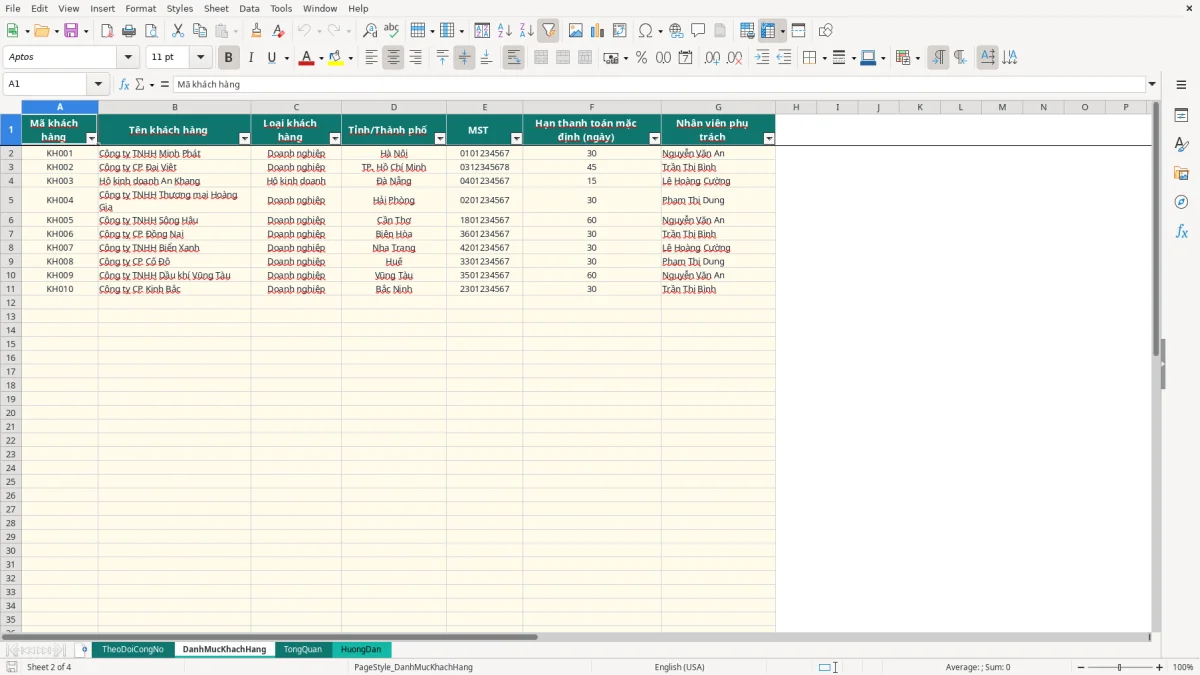Toggle Wrap Text button
The height and width of the screenshot is (675, 1200).
[x=513, y=58]
